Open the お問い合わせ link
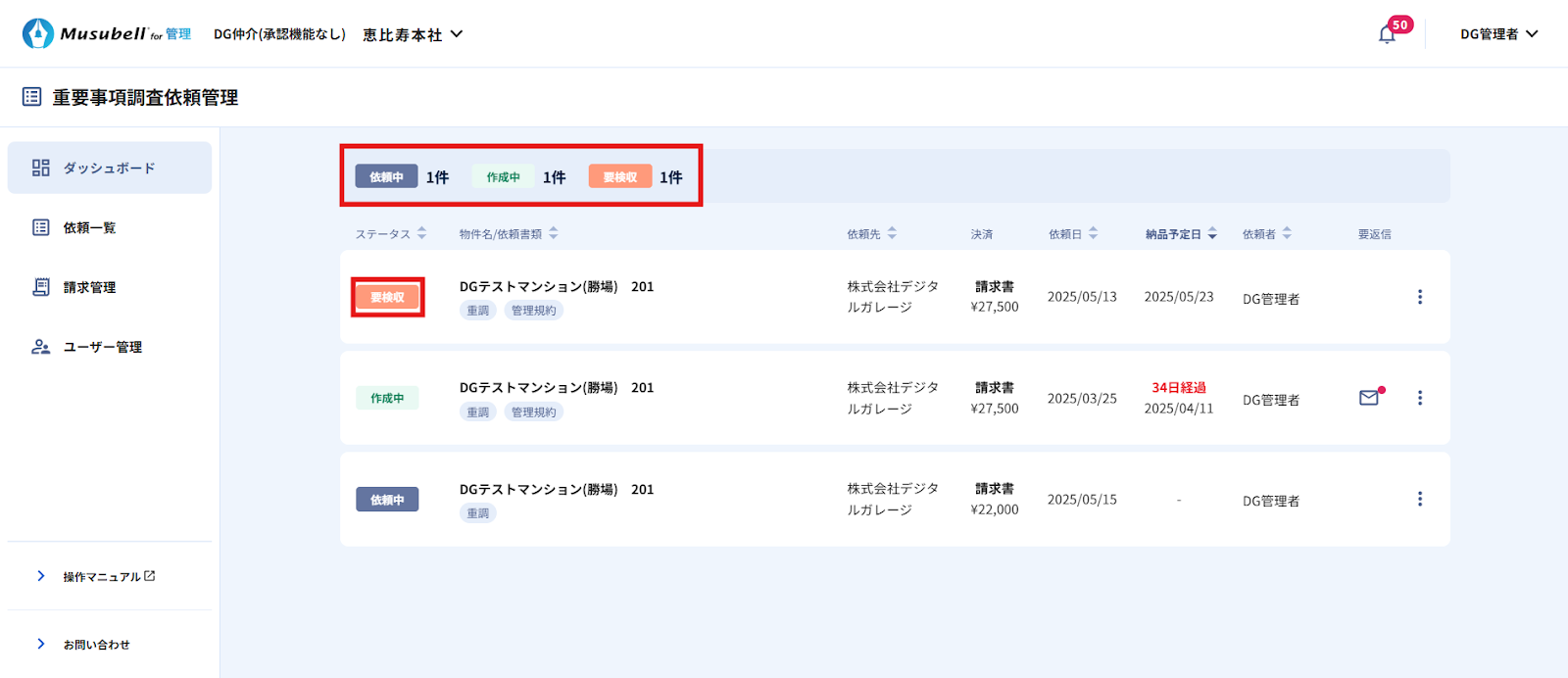The height and width of the screenshot is (678, 1568). (96, 645)
